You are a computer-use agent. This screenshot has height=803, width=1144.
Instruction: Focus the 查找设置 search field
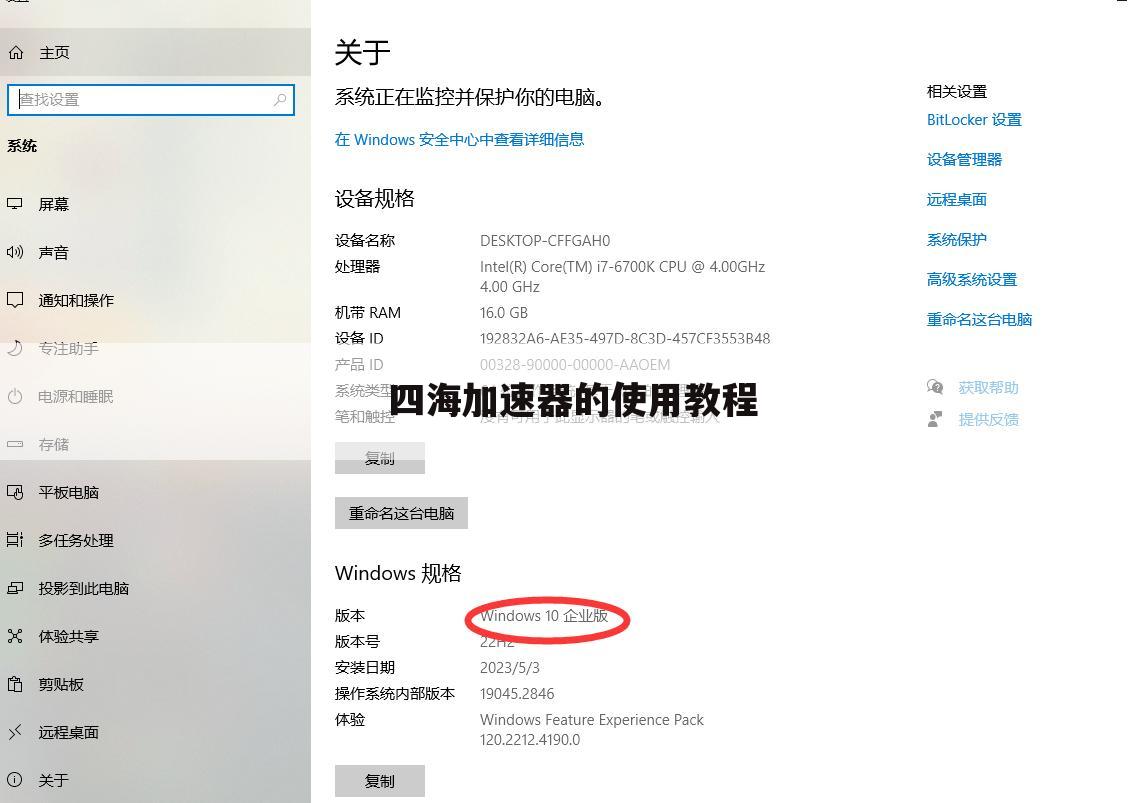[x=151, y=99]
